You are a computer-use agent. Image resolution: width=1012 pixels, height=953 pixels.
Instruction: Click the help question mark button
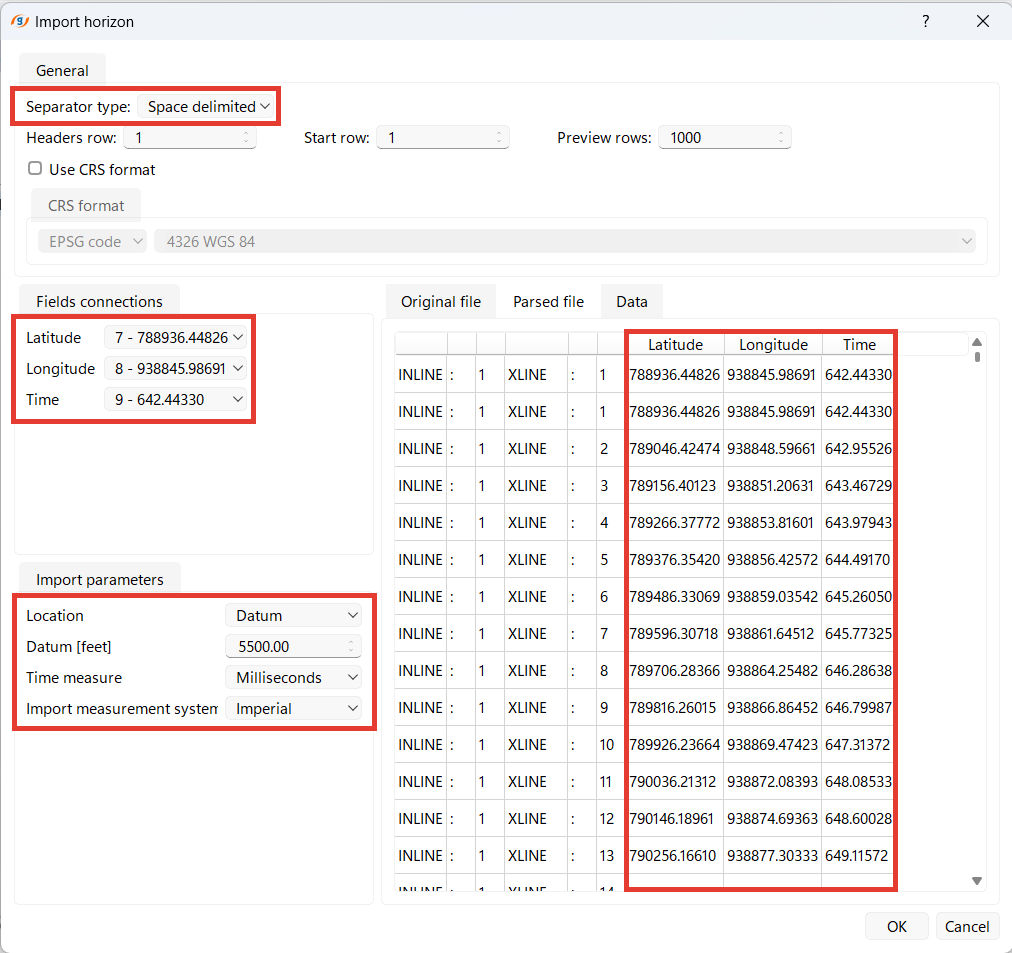point(926,21)
